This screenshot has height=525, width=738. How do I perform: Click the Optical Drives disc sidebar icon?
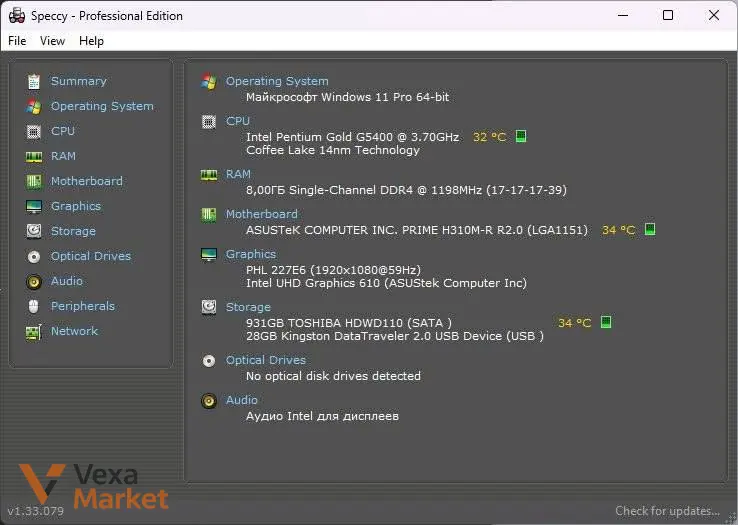[x=34, y=257]
